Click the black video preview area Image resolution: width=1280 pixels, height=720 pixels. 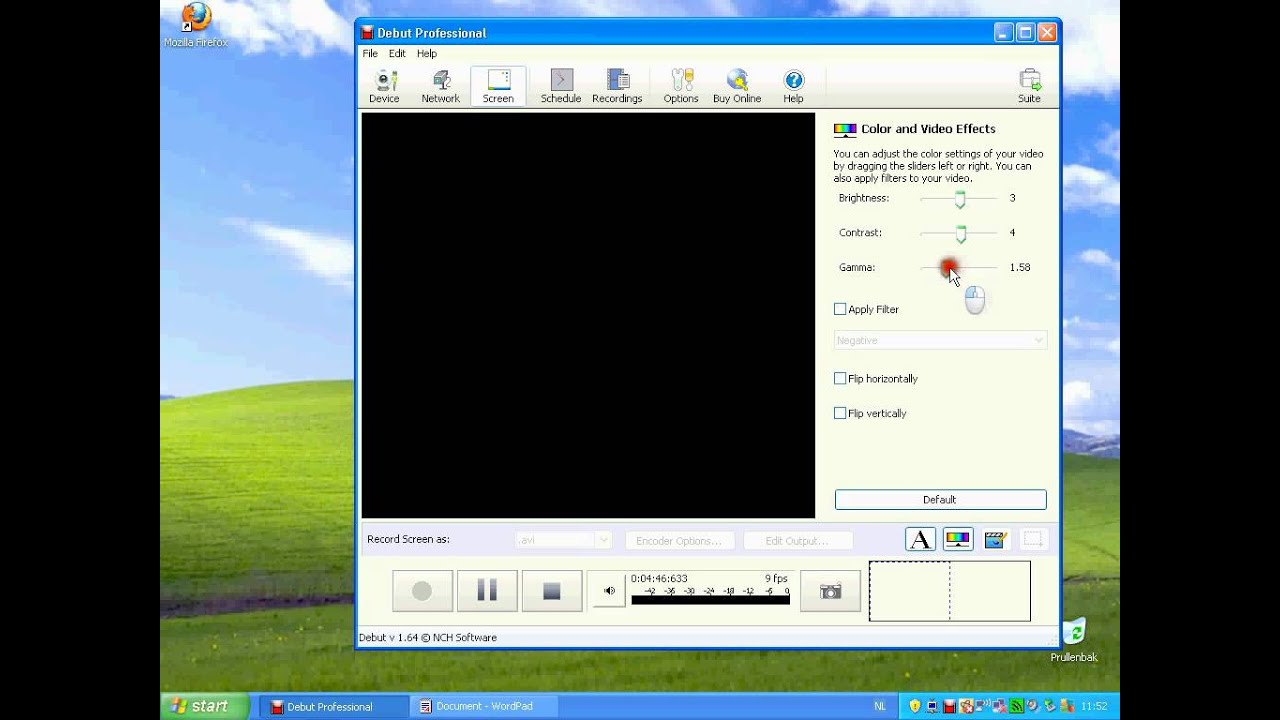pyautogui.click(x=588, y=315)
